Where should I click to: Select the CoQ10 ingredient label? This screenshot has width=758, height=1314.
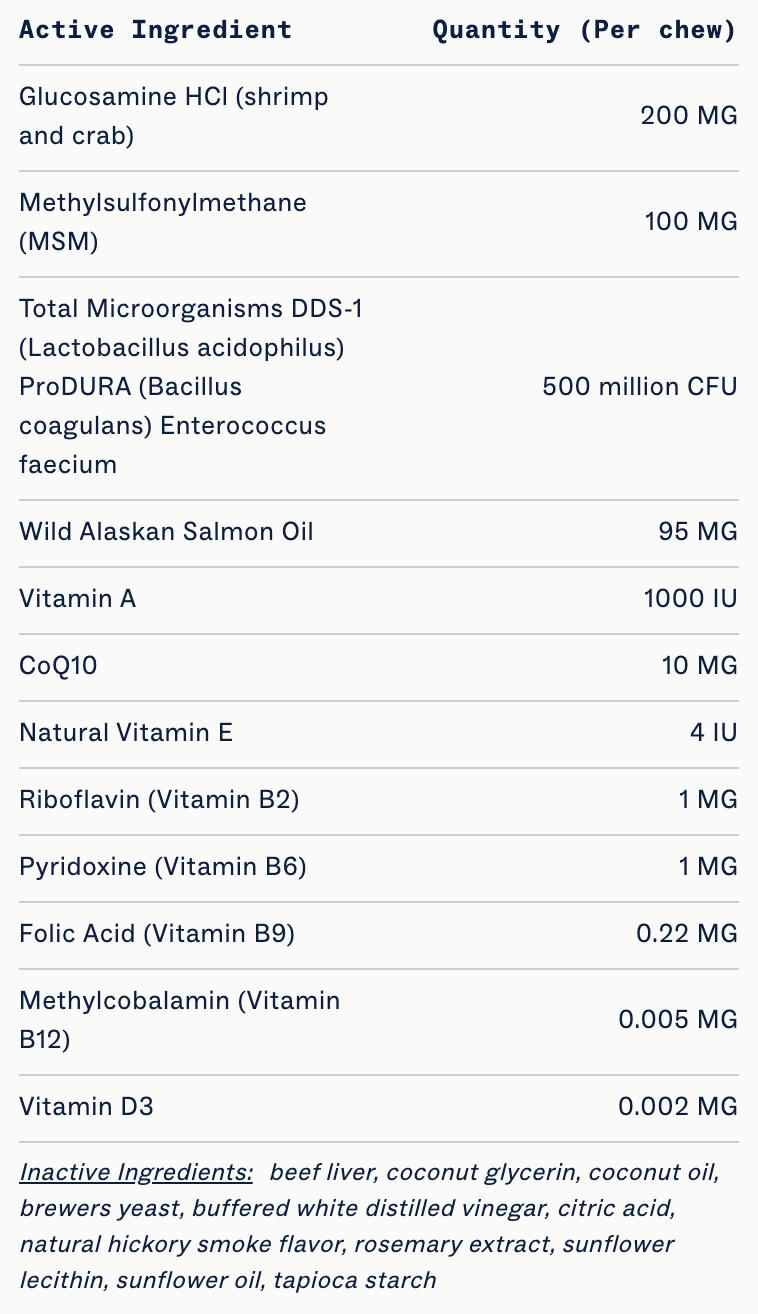pos(58,665)
